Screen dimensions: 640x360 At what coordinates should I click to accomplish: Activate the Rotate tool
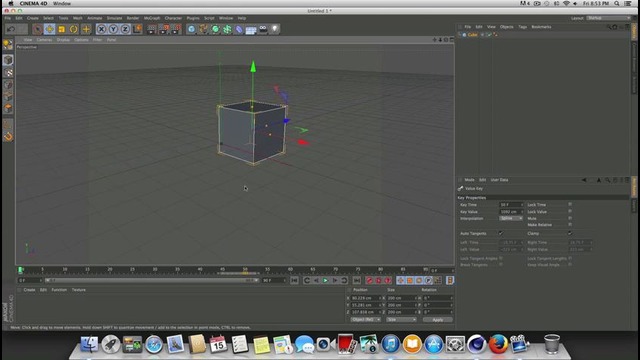(x=73, y=29)
